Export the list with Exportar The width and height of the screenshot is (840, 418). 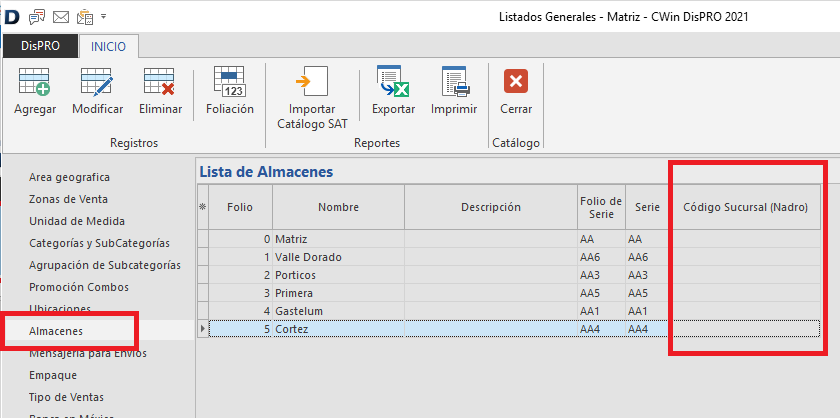pos(393,81)
